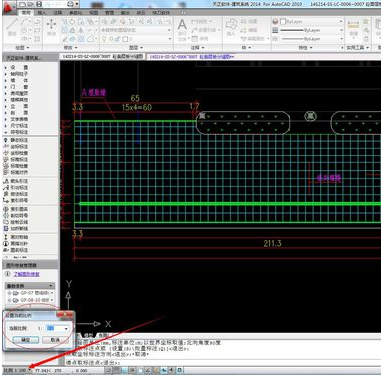The height and width of the screenshot is (378, 381).
Task: Click the Save quick access icon
Action: (39, 4)
